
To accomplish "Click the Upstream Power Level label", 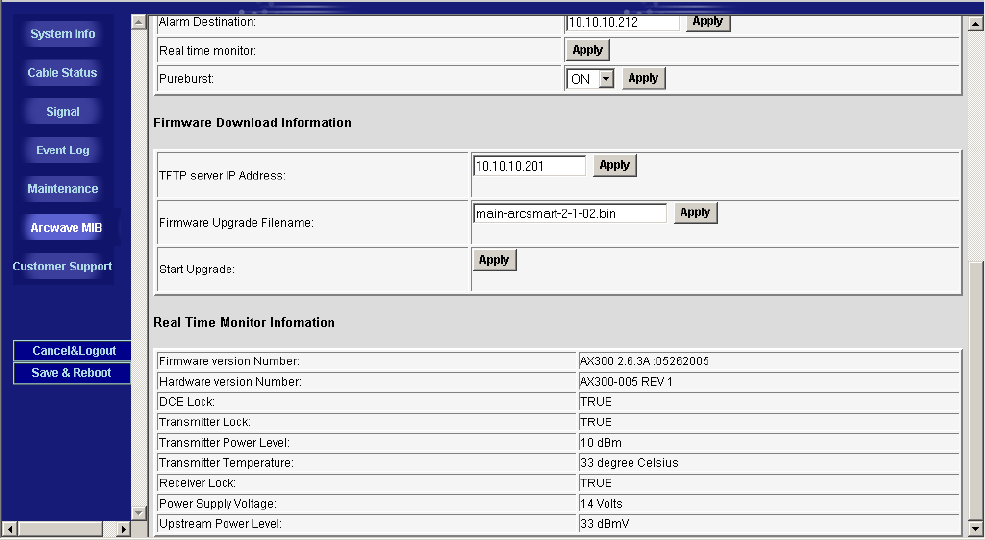I will click(220, 524).
